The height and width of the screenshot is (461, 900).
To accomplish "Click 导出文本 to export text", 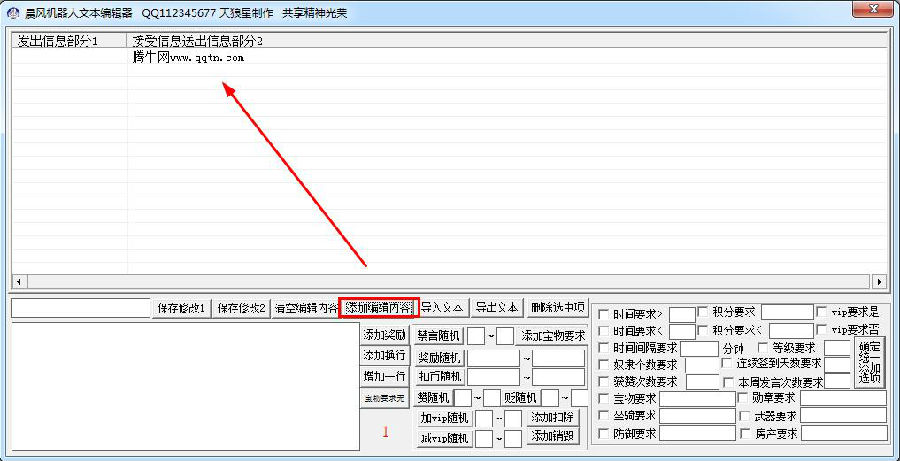I will (x=496, y=308).
